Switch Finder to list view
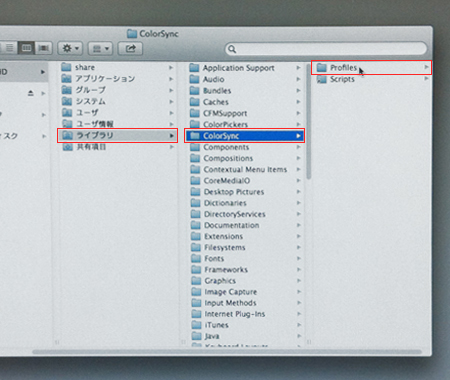The width and height of the screenshot is (450, 380). (x=9, y=48)
